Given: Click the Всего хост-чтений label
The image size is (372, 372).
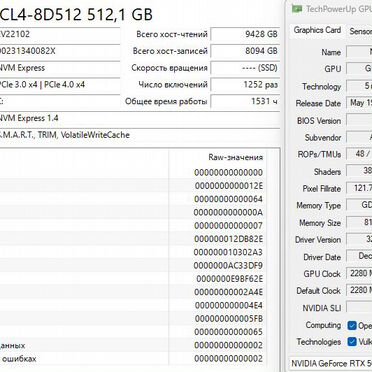Looking at the screenshot, I should [x=172, y=34].
